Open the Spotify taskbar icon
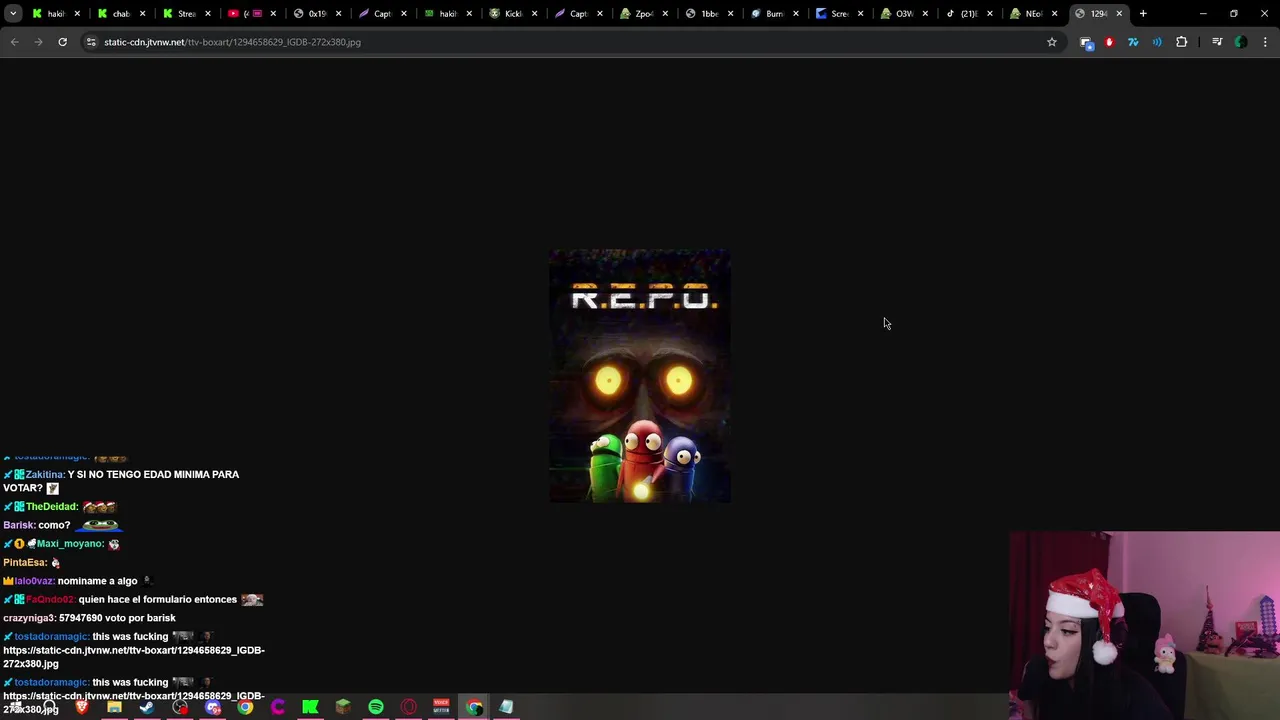Screen dimensions: 1280x720 [x=376, y=707]
